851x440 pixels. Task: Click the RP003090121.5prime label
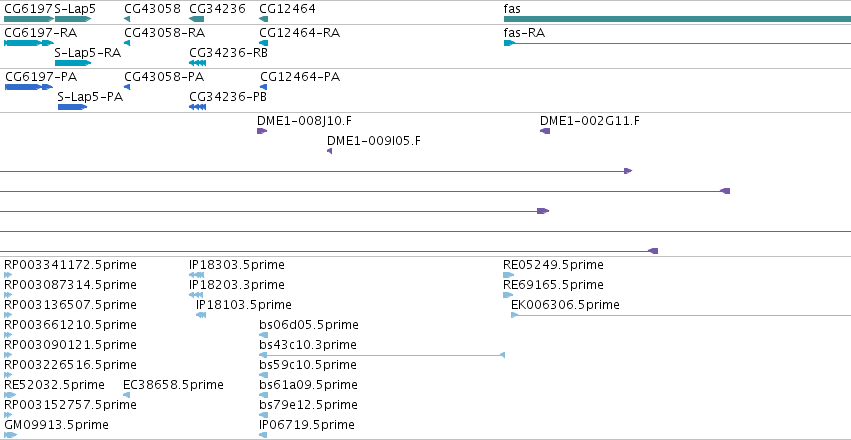tap(71, 345)
